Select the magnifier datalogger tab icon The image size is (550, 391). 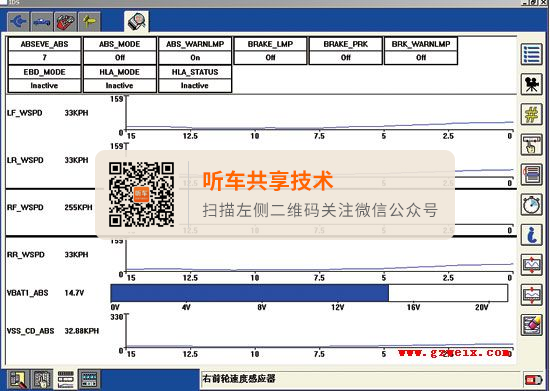[x=136, y=22]
